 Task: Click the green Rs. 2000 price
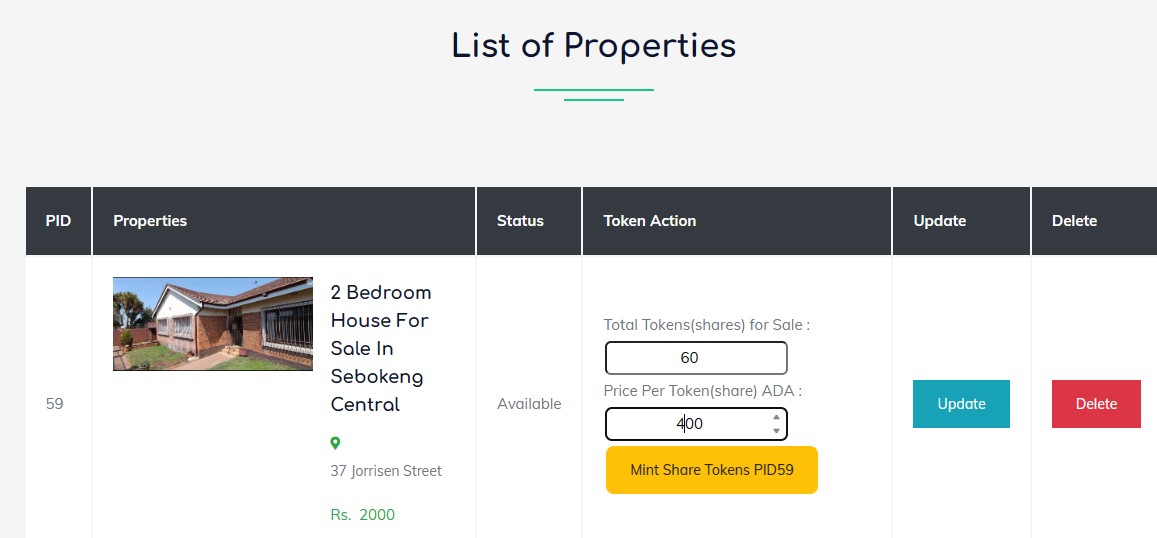[x=363, y=515]
